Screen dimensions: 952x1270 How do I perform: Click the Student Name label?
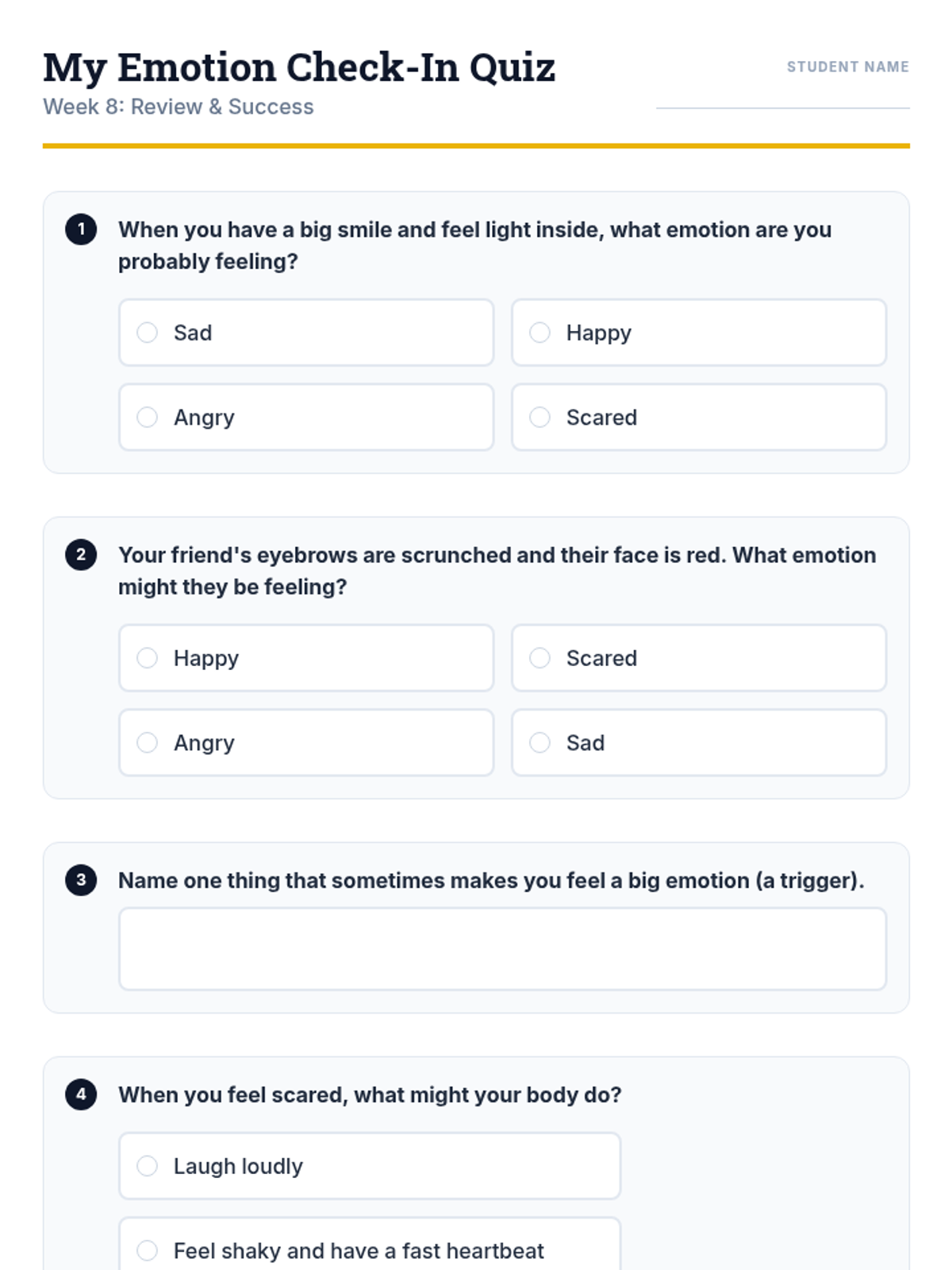click(x=847, y=67)
